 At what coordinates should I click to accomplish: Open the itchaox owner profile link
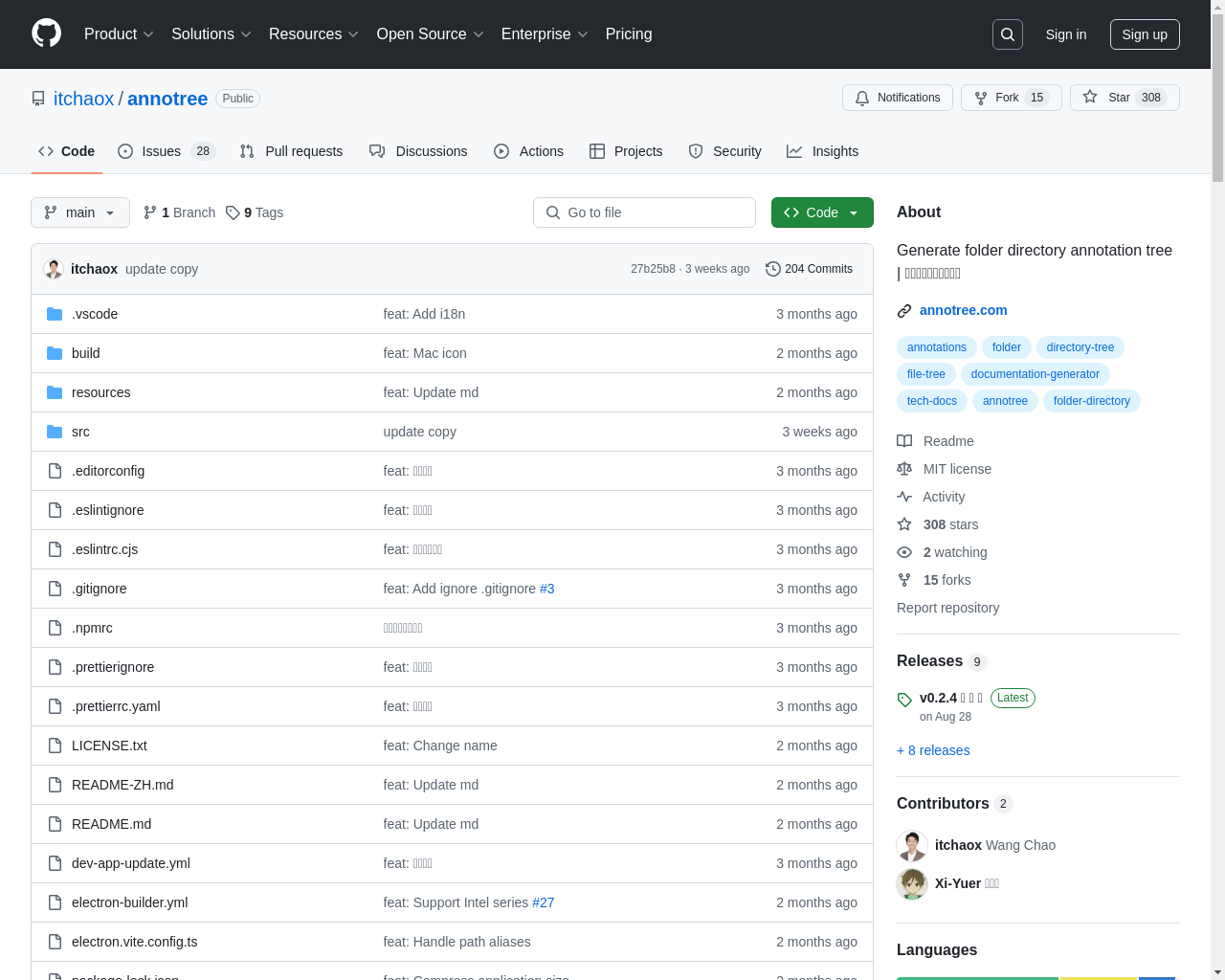click(x=83, y=99)
